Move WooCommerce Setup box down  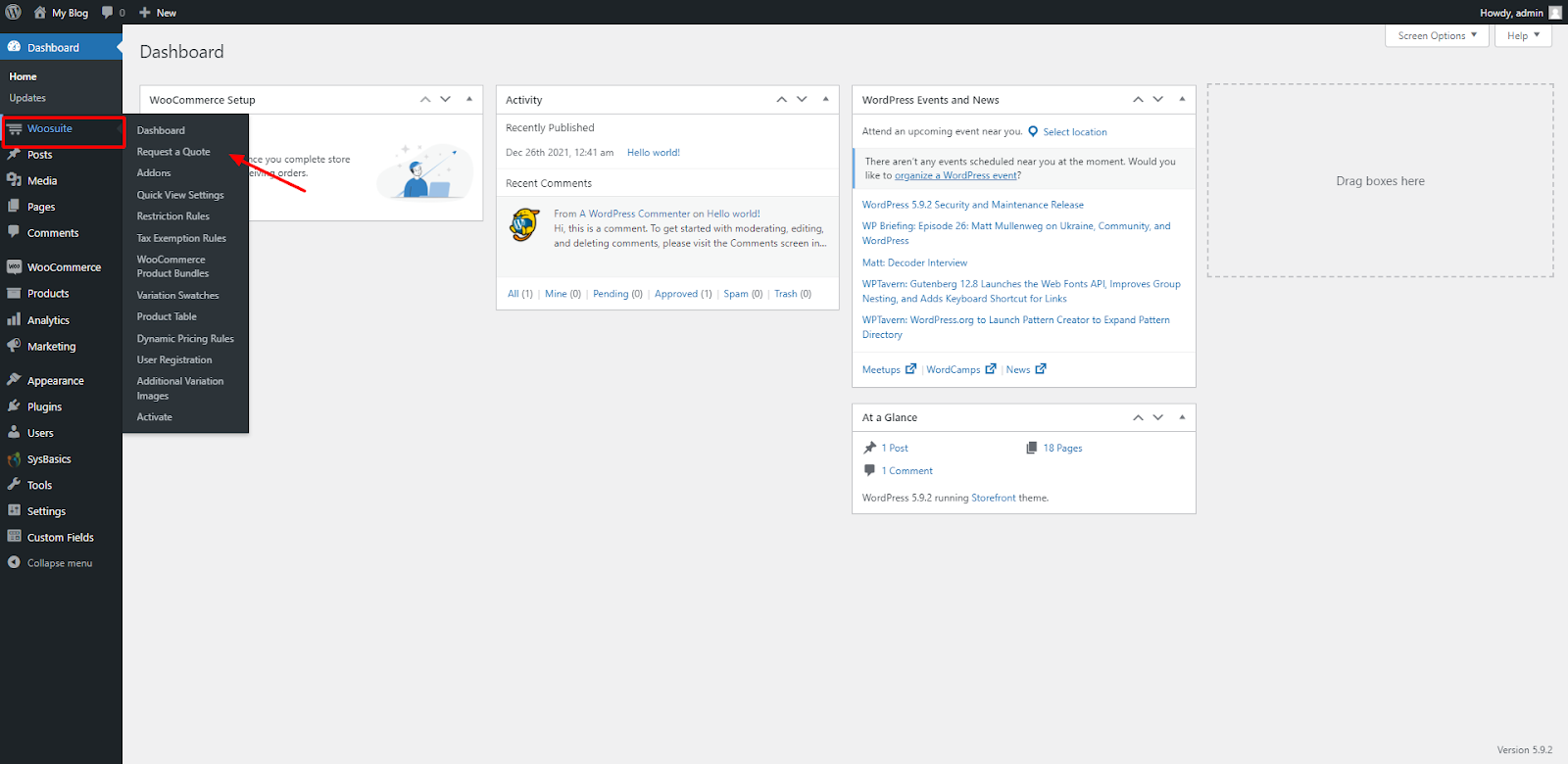446,99
